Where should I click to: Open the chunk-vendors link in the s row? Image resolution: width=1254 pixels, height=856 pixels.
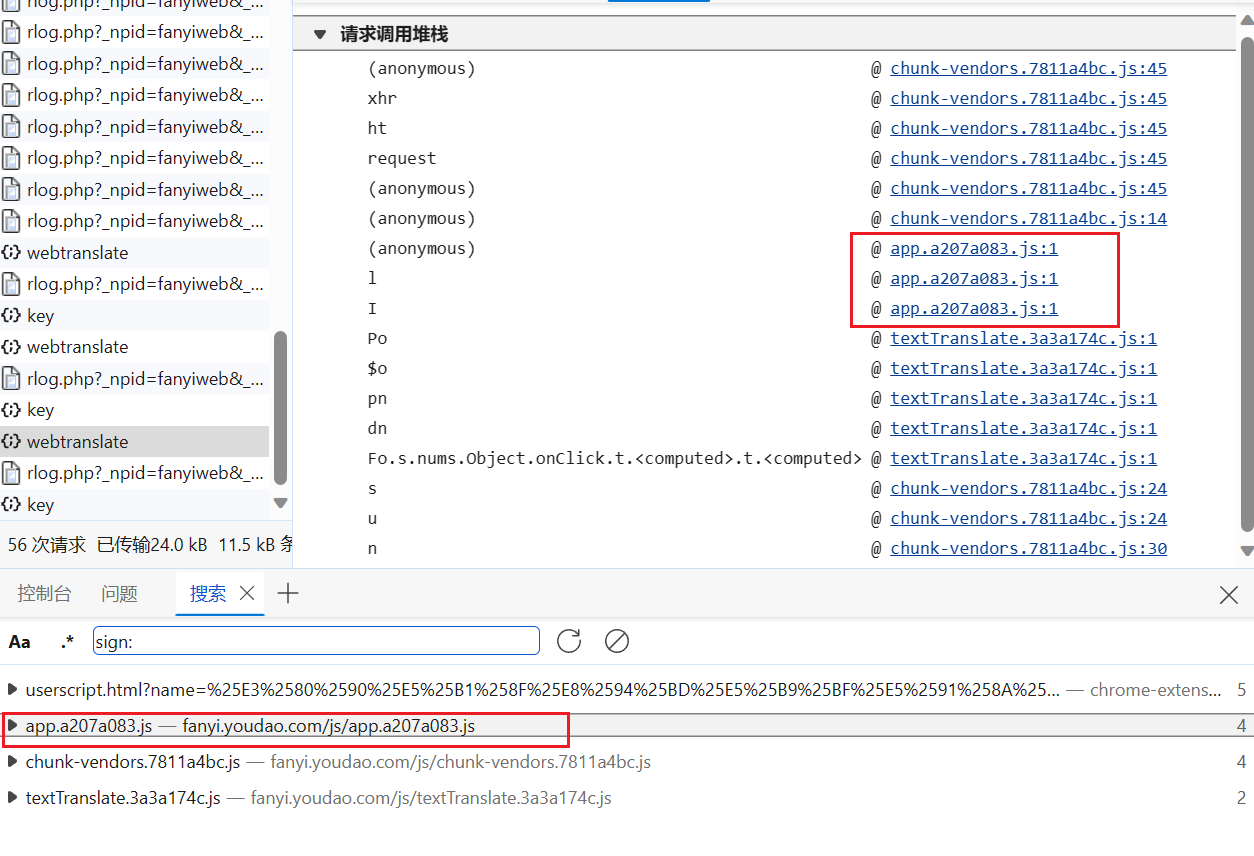coord(1028,488)
